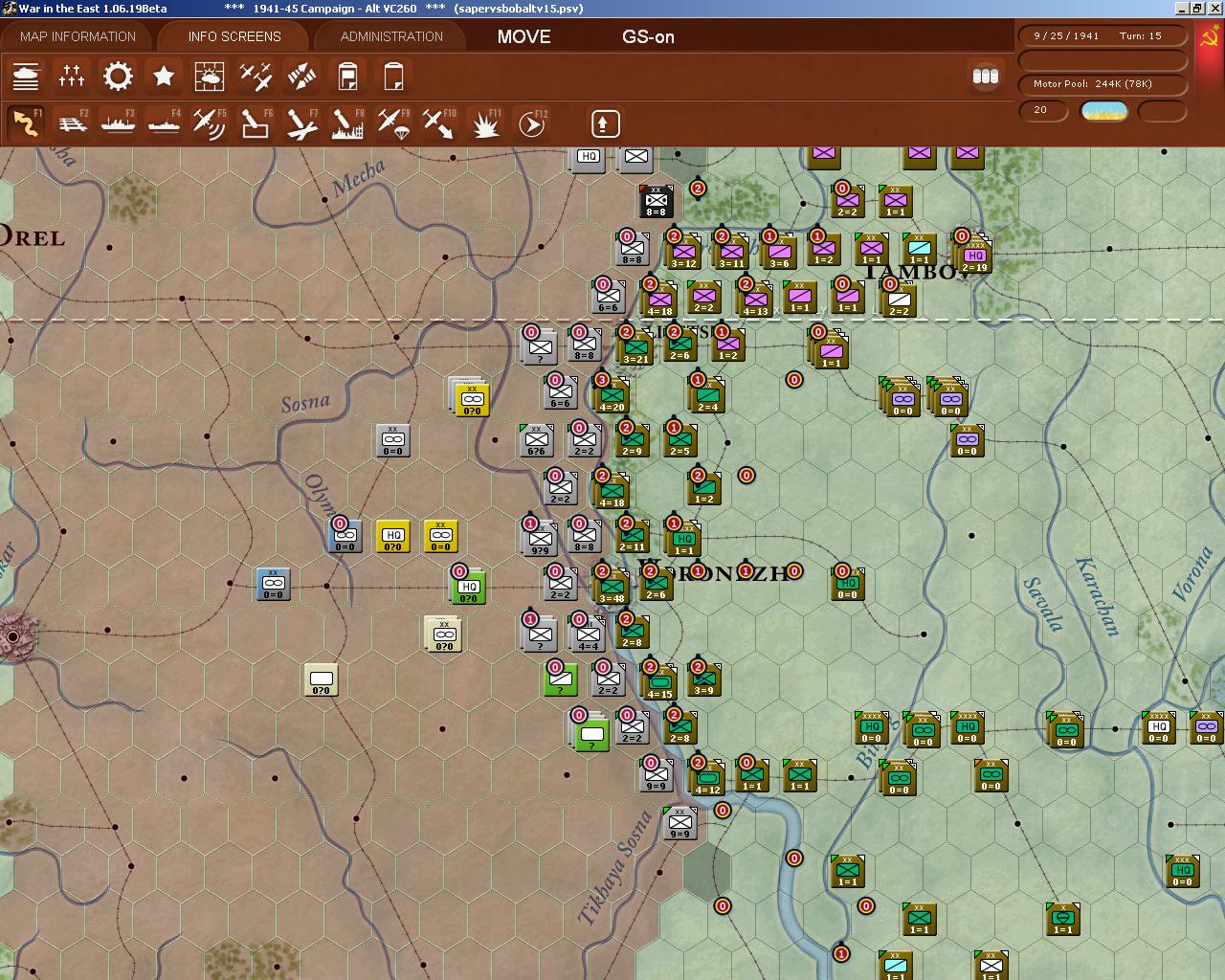Select the Soviet unit marked 3=21
Image resolution: width=1225 pixels, height=980 pixels.
click(635, 346)
